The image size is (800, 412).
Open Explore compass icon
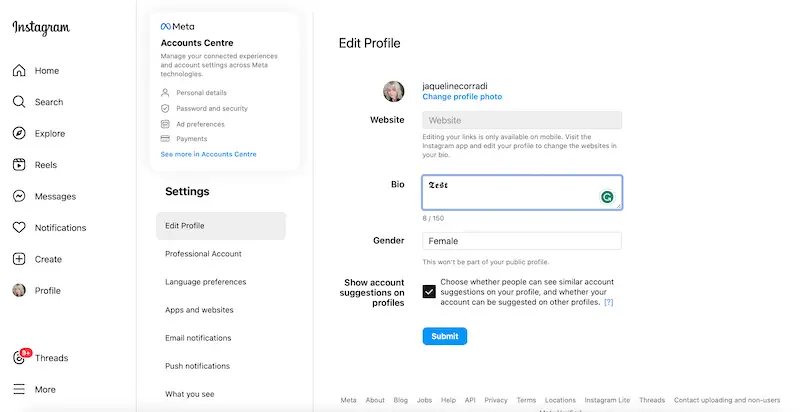pyautogui.click(x=19, y=133)
